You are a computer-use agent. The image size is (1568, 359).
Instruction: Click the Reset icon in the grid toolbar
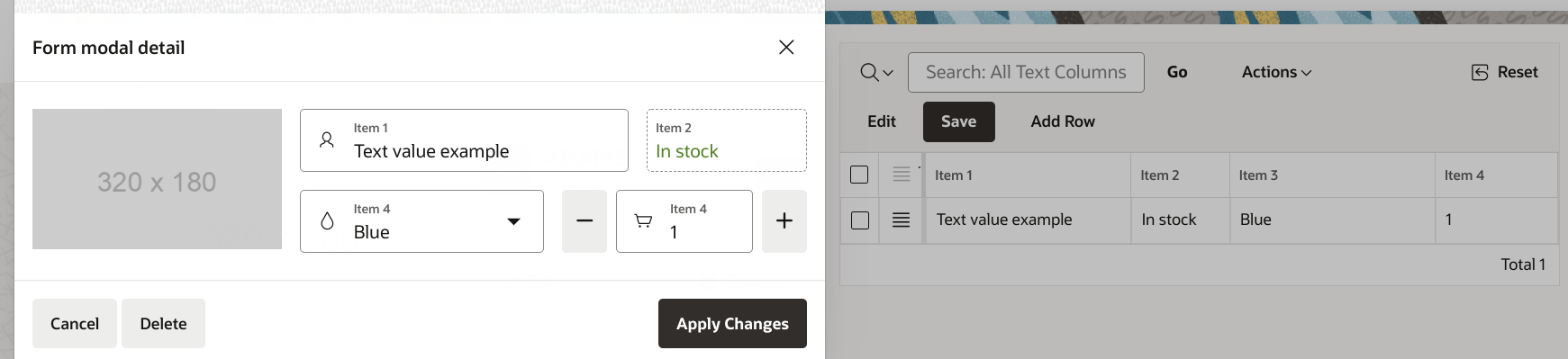tap(1480, 72)
